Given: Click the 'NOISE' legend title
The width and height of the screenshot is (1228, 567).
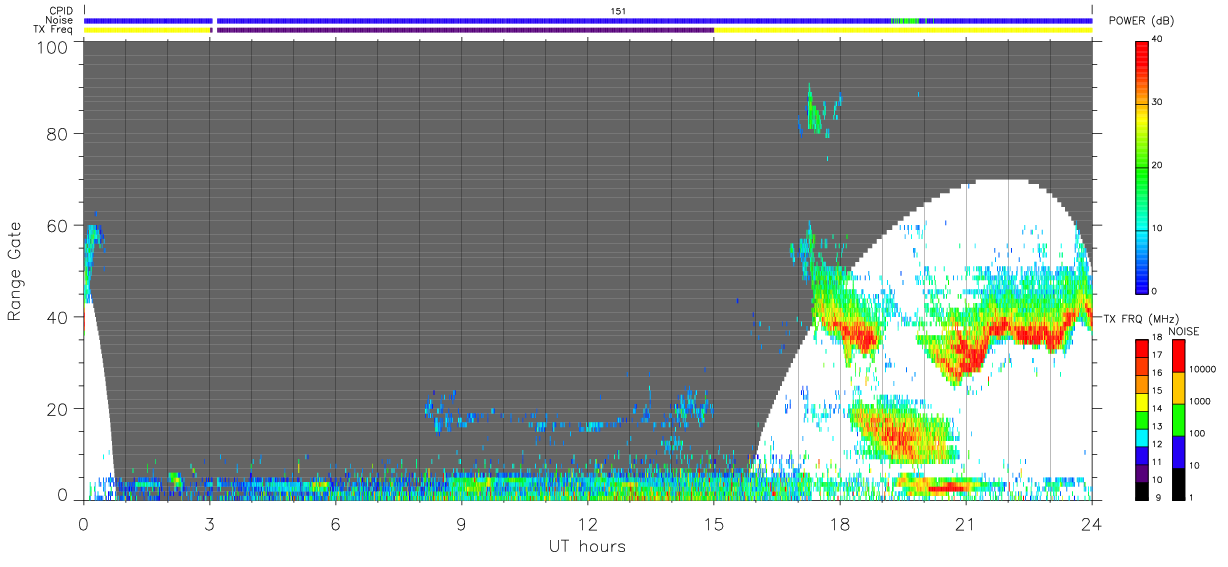Looking at the screenshot, I should coord(1183,331).
